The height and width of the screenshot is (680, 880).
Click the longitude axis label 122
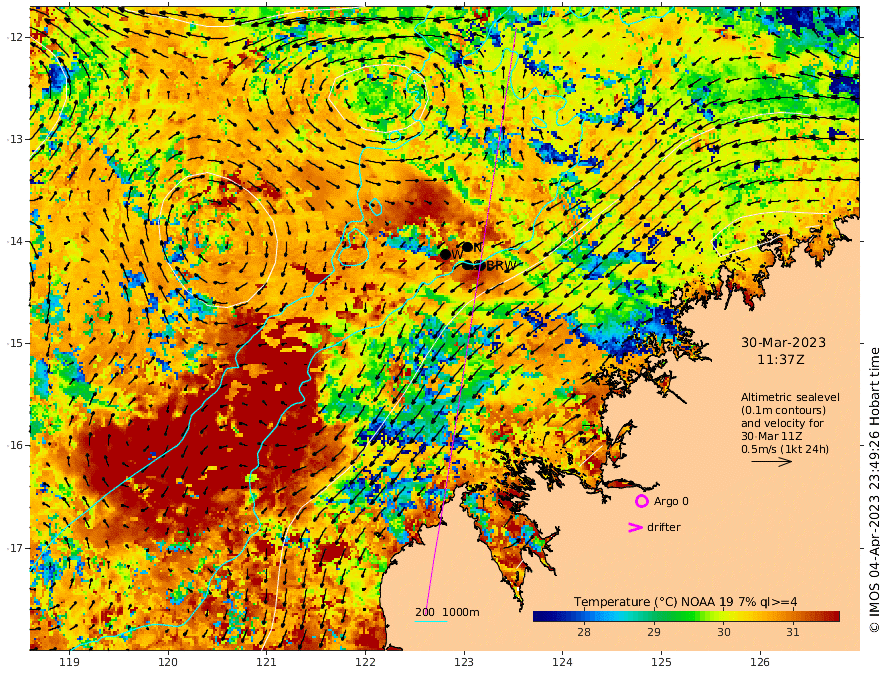click(x=365, y=663)
